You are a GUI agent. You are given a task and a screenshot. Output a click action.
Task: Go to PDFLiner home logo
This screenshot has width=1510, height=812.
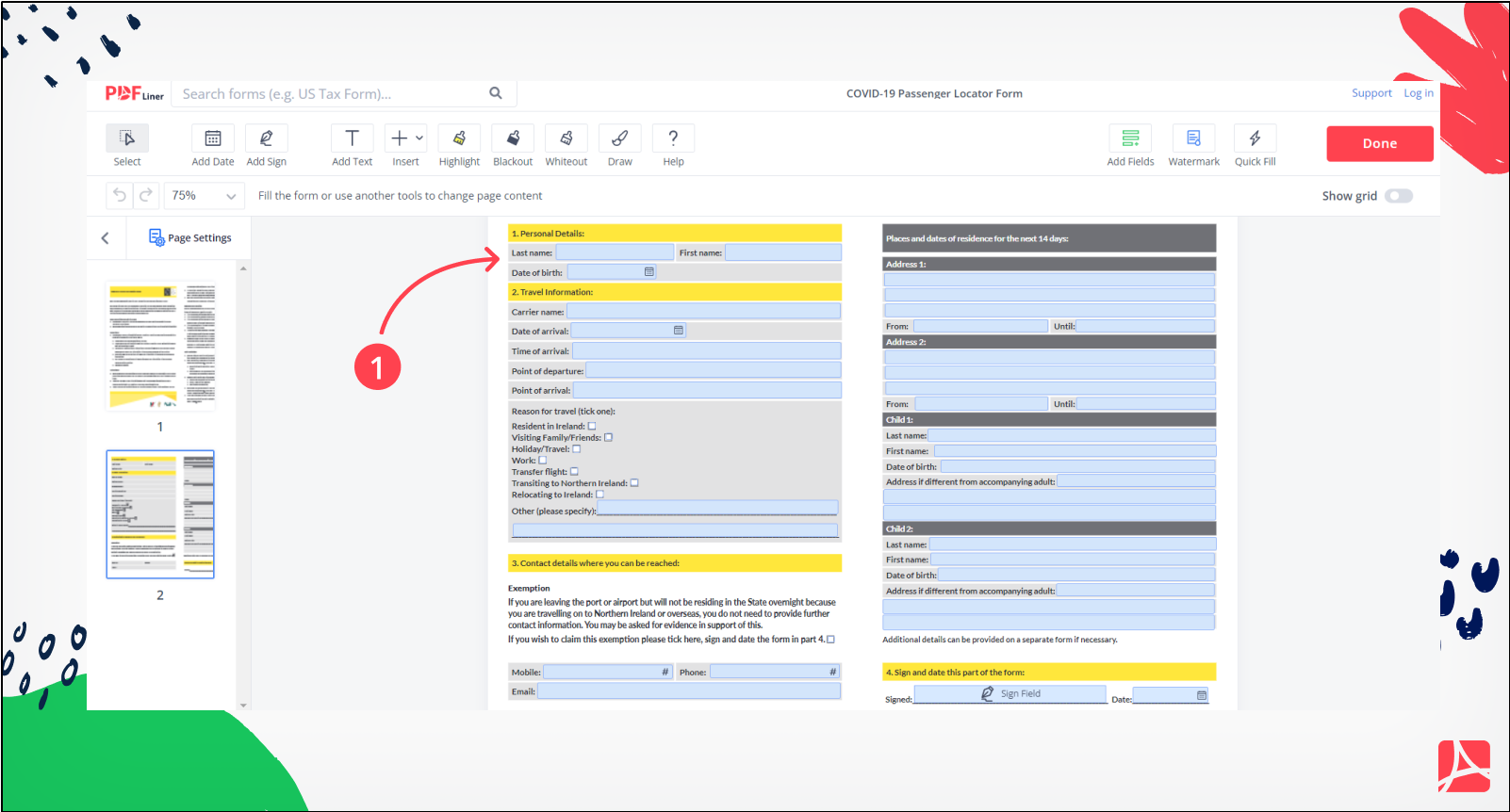[134, 93]
